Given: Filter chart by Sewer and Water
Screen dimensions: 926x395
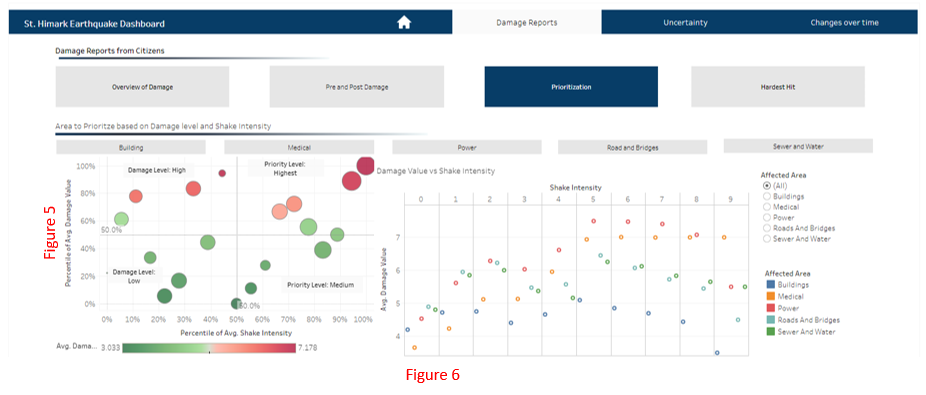Looking at the screenshot, I should (798, 146).
